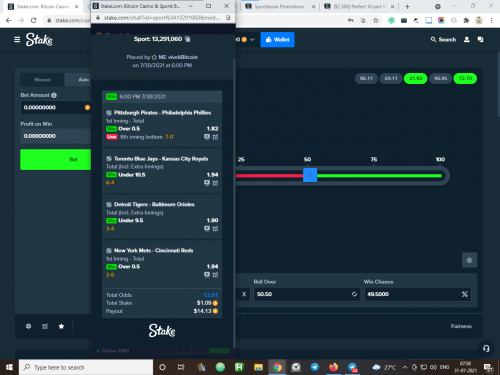Open the betslip icon for Mets - Reds
The height and width of the screenshot is (375, 500).
click(x=207, y=274)
